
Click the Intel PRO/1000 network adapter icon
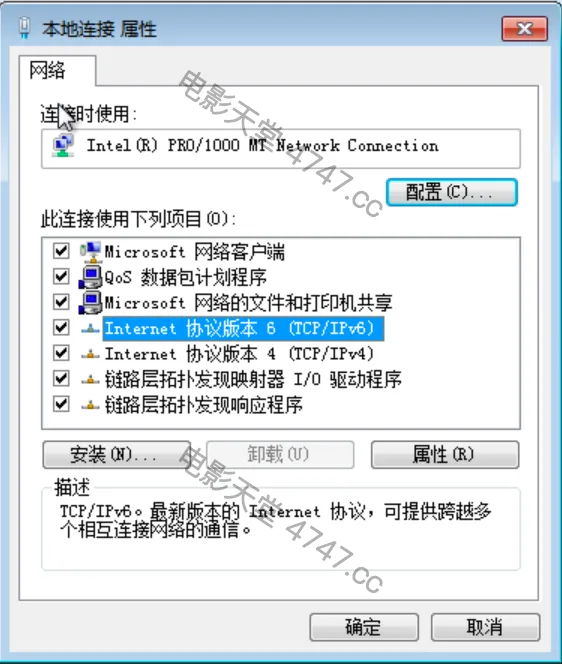[63, 146]
